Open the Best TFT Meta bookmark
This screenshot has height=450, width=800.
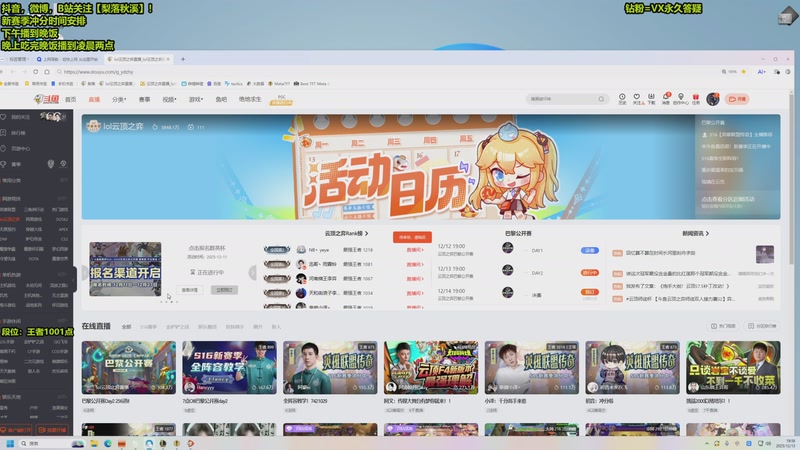313,84
